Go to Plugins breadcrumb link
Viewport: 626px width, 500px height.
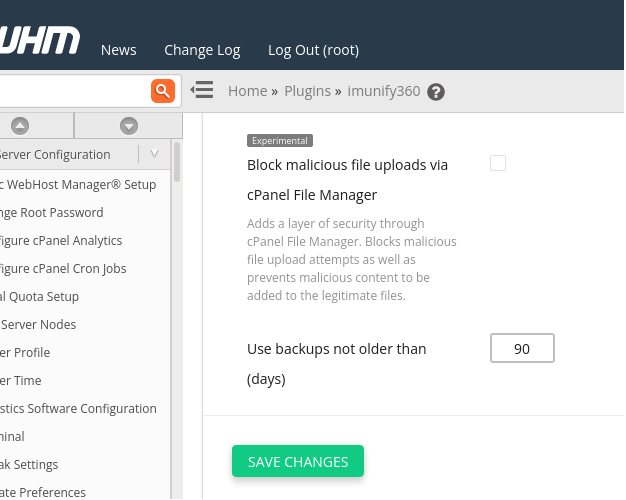[x=307, y=91]
